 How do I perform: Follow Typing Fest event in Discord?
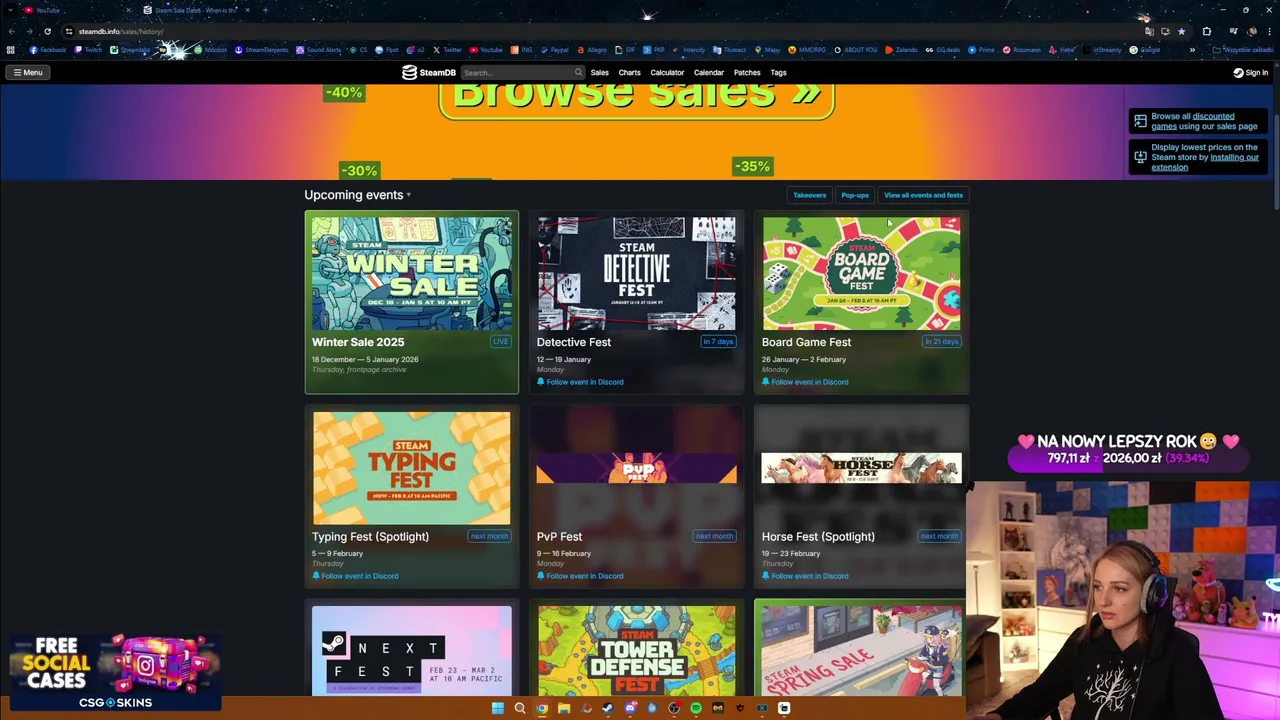[355, 576]
